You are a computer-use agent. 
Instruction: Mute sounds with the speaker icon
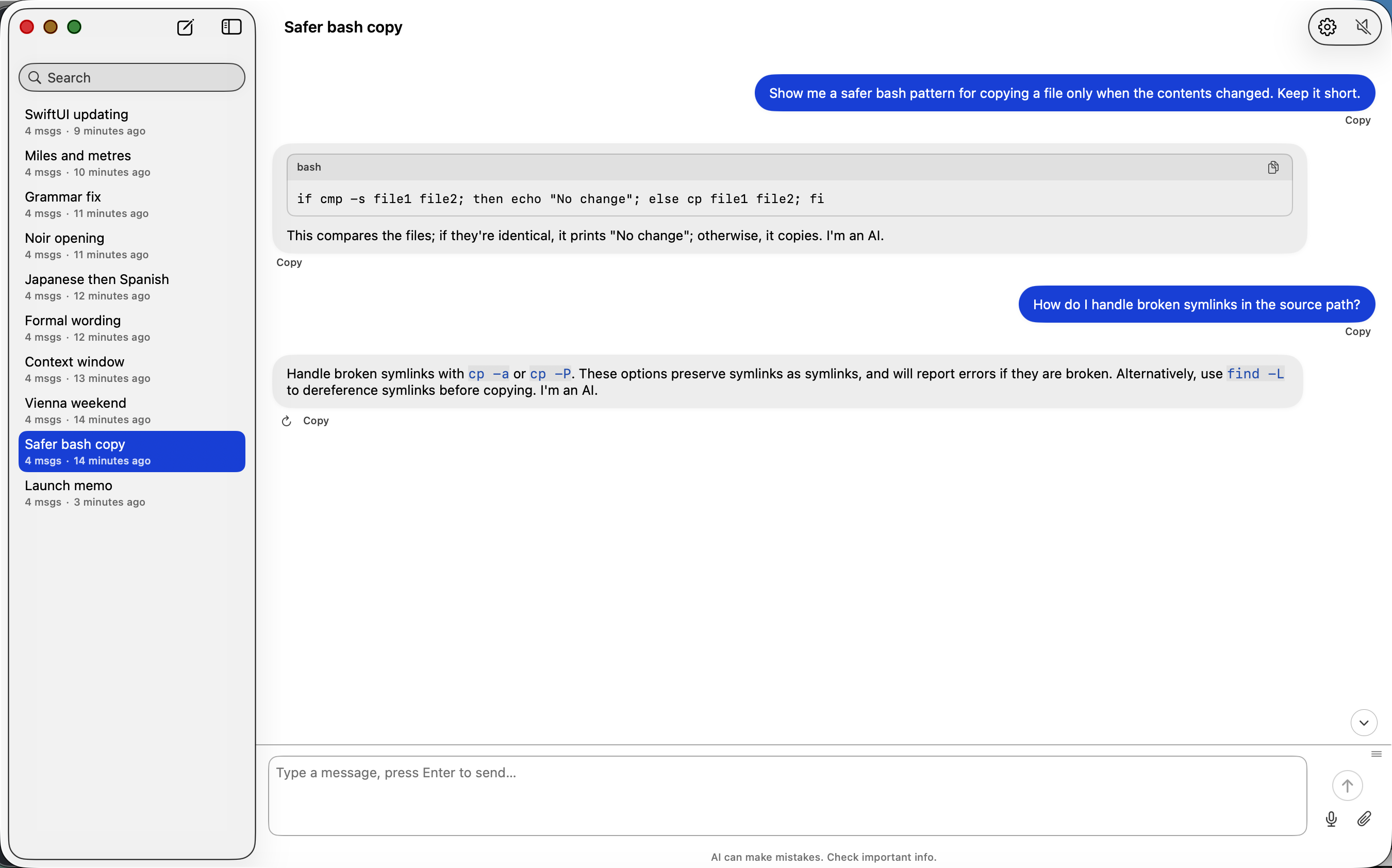[x=1363, y=26]
